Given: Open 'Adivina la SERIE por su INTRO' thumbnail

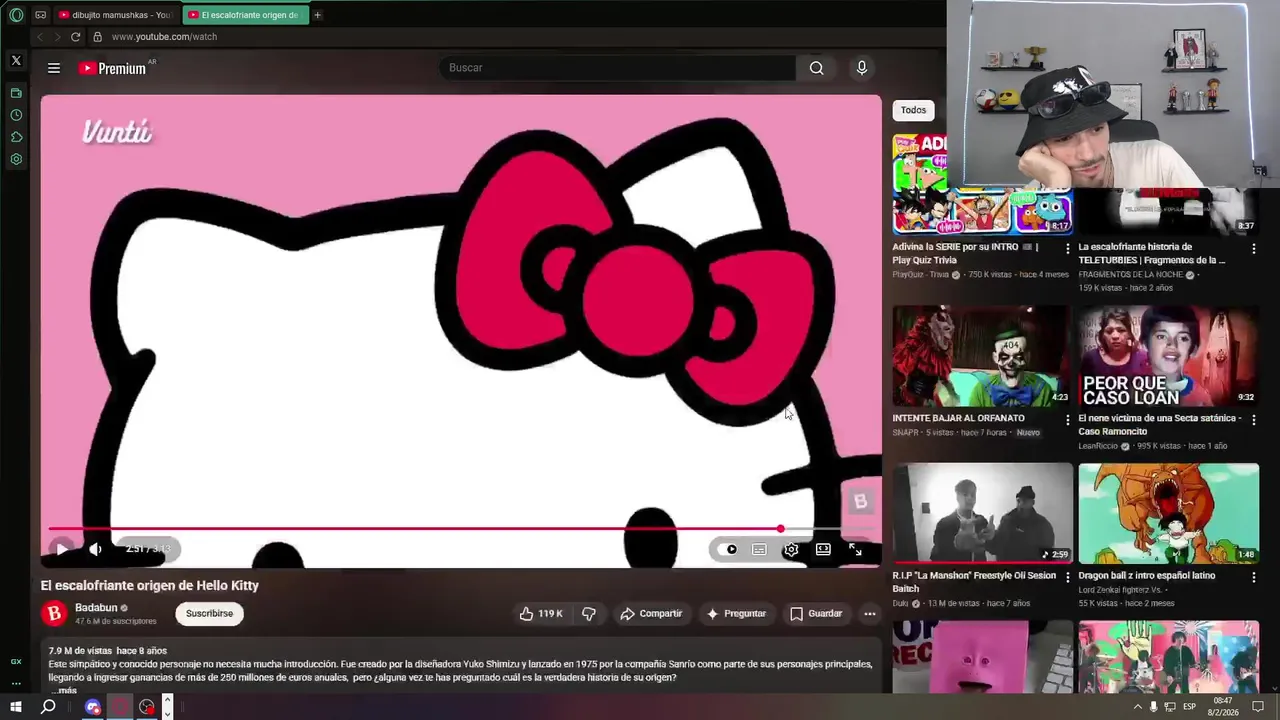Looking at the screenshot, I should click(x=982, y=183).
